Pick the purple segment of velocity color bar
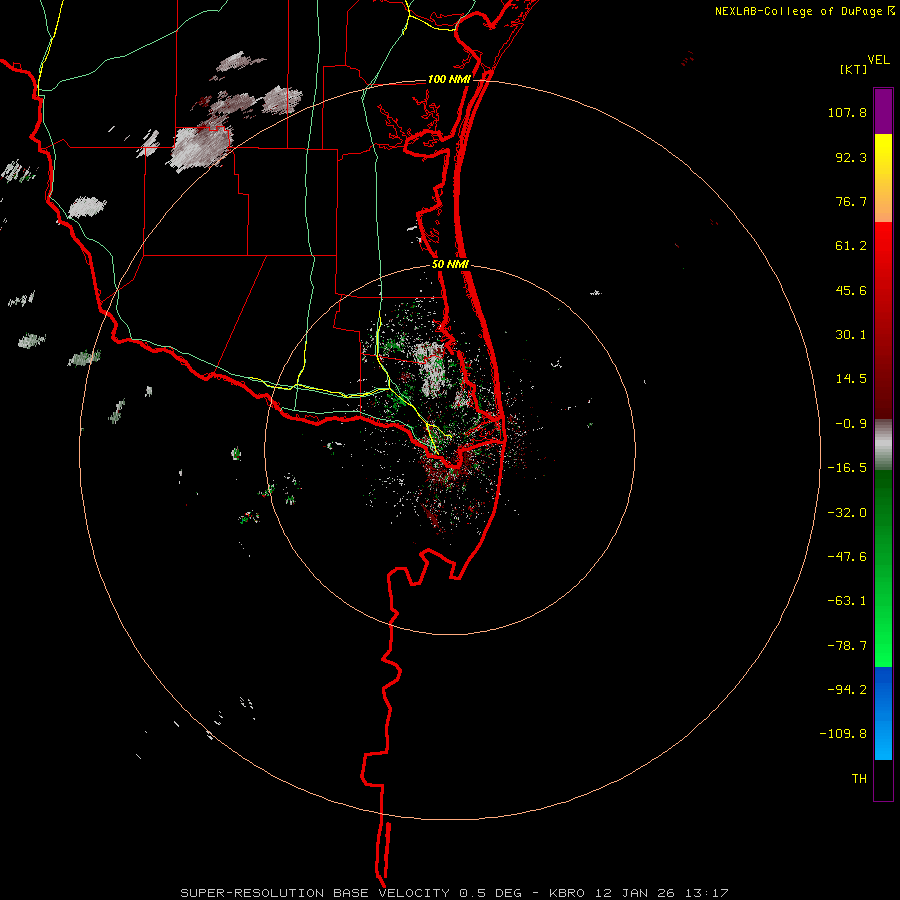This screenshot has height=900, width=900. click(x=883, y=111)
